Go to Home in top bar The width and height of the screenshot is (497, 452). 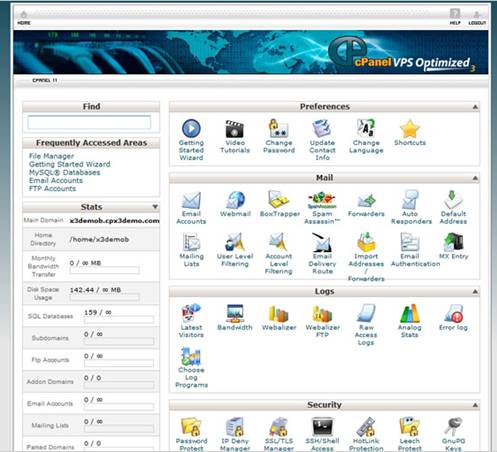click(24, 18)
